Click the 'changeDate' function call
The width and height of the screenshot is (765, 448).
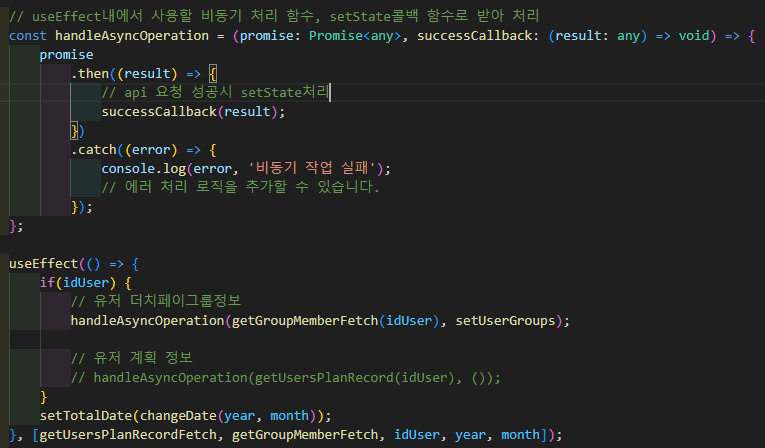(x=178, y=416)
